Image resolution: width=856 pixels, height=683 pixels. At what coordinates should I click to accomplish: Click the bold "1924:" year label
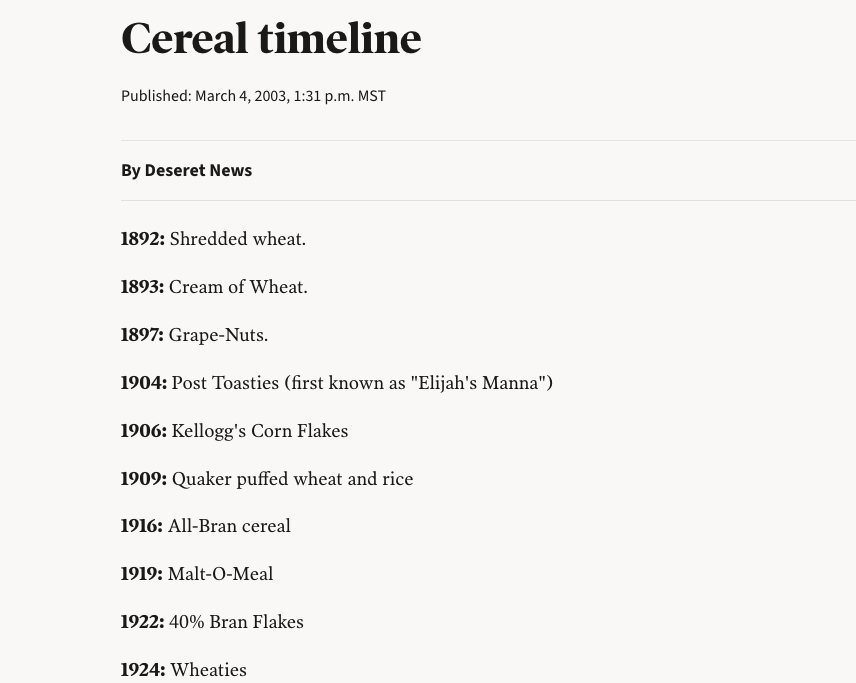(142, 670)
